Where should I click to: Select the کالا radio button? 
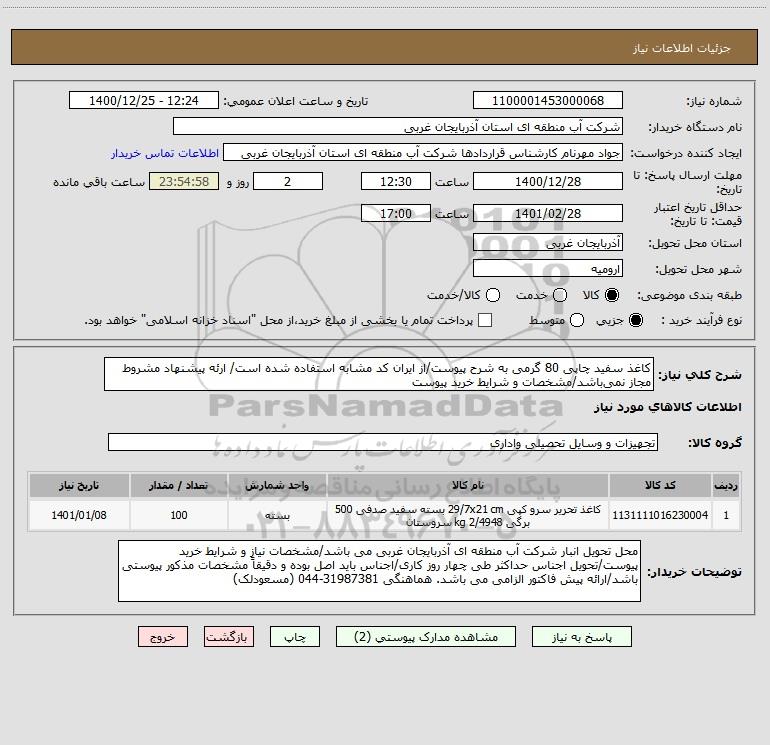click(612, 295)
